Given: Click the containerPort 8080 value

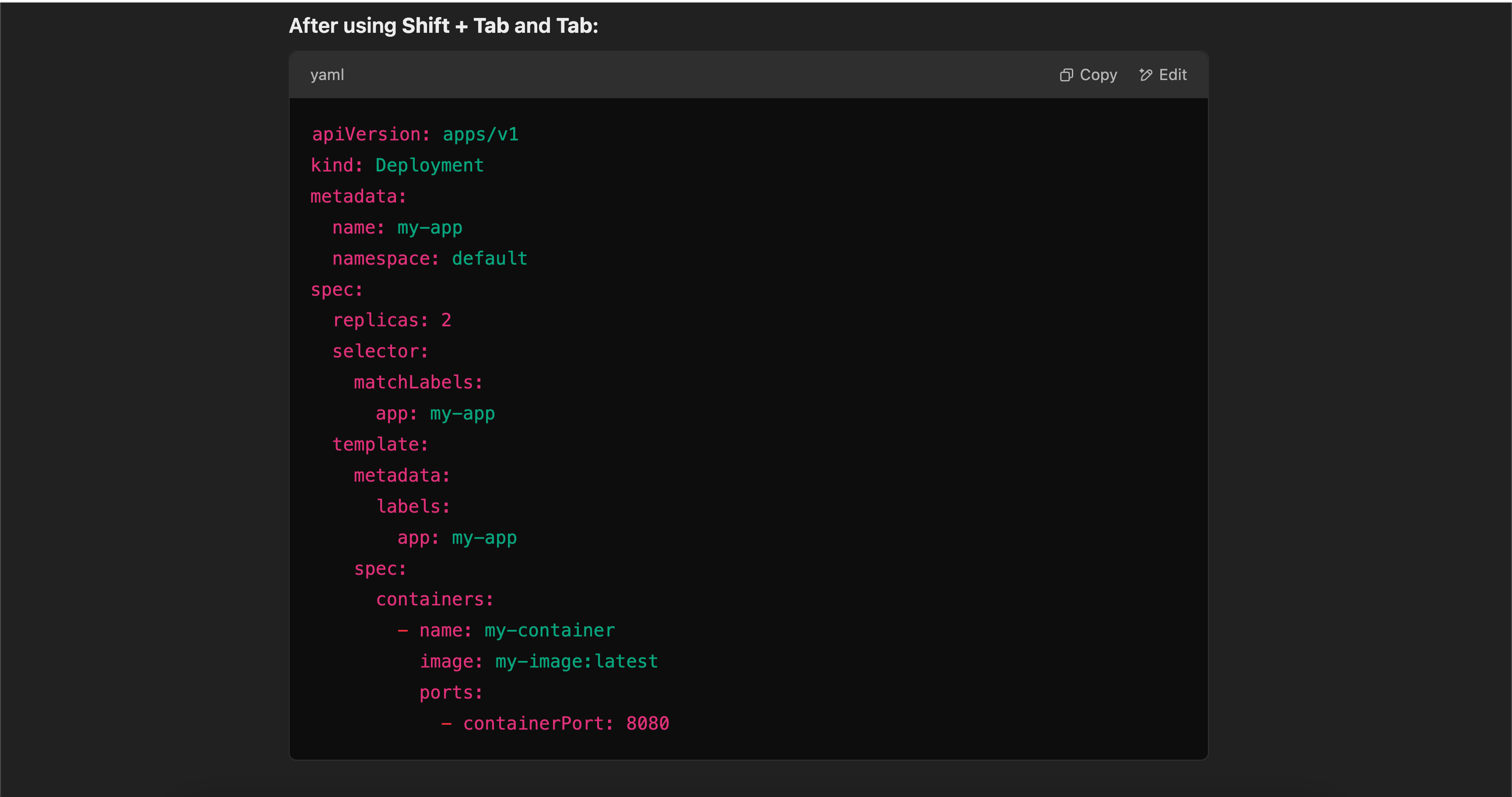Looking at the screenshot, I should point(647,724).
